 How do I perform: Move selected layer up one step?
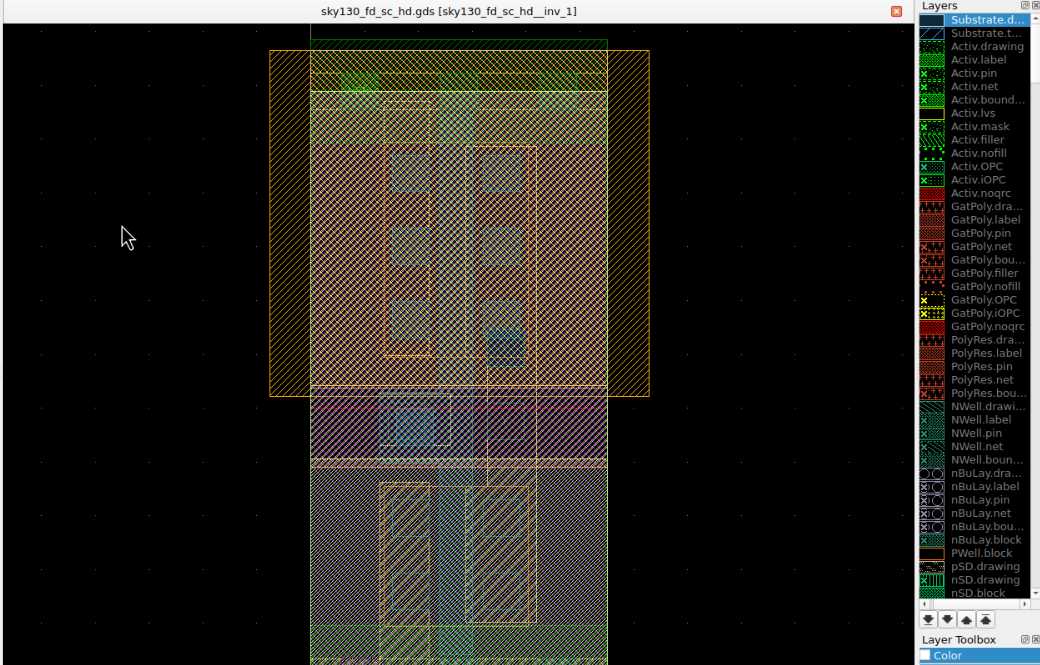[x=967, y=620]
